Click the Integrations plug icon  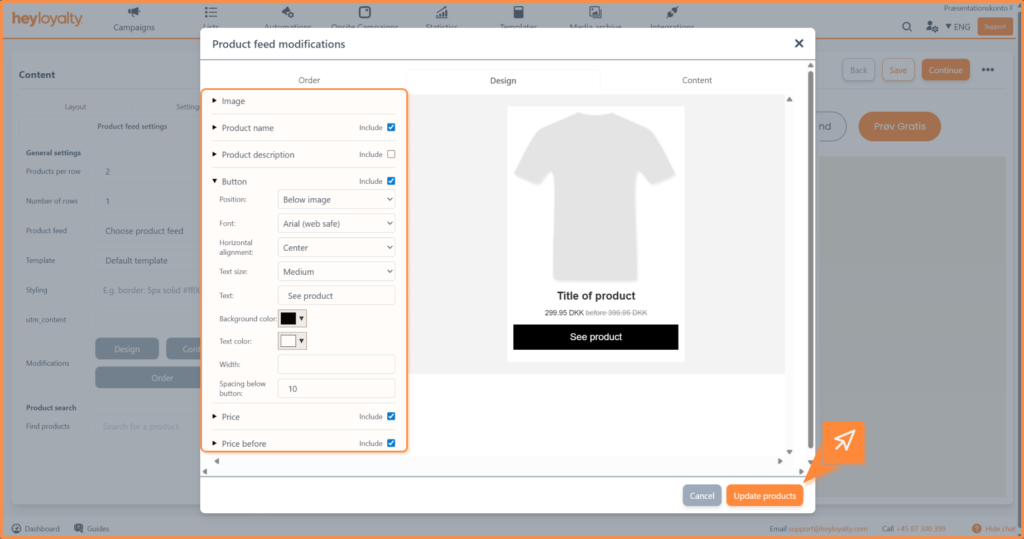click(672, 12)
